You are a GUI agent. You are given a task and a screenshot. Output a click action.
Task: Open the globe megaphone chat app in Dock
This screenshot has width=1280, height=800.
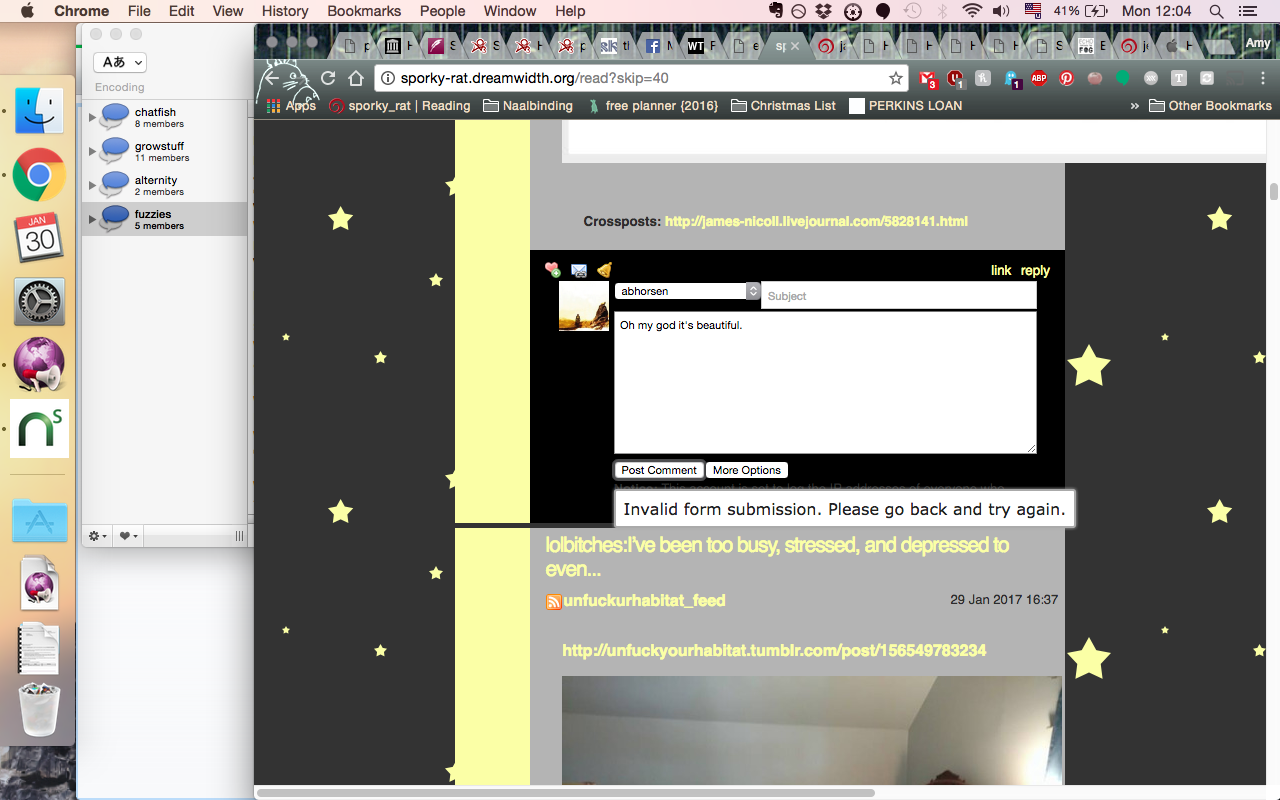click(x=40, y=364)
